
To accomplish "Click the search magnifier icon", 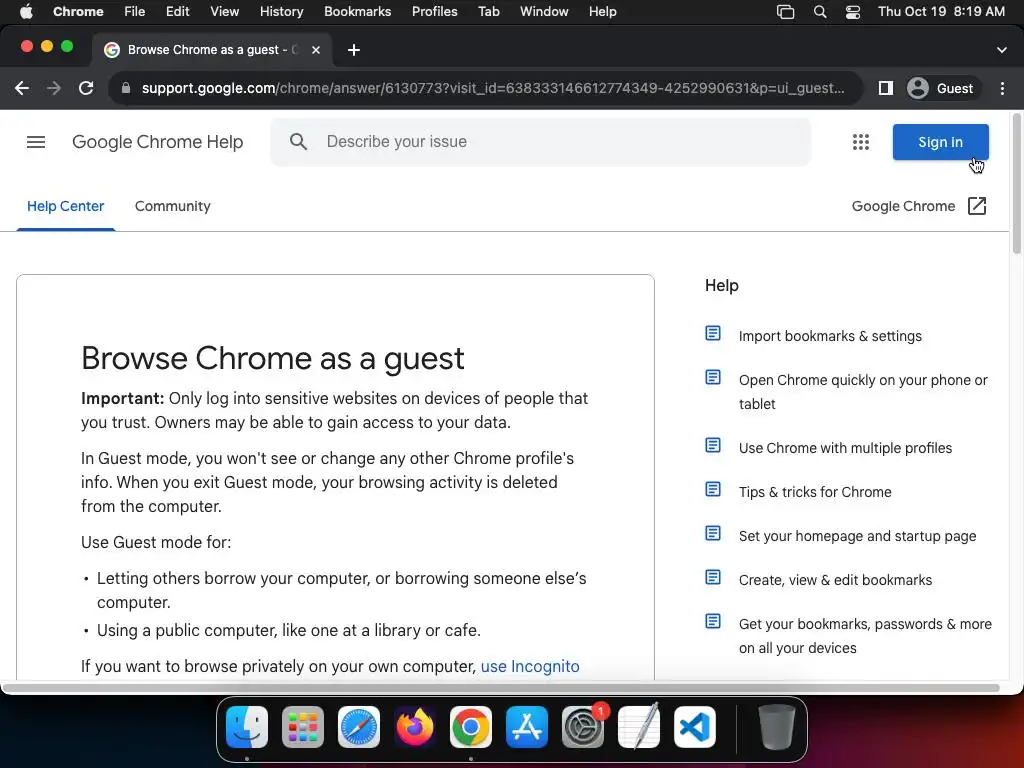I will 298,142.
